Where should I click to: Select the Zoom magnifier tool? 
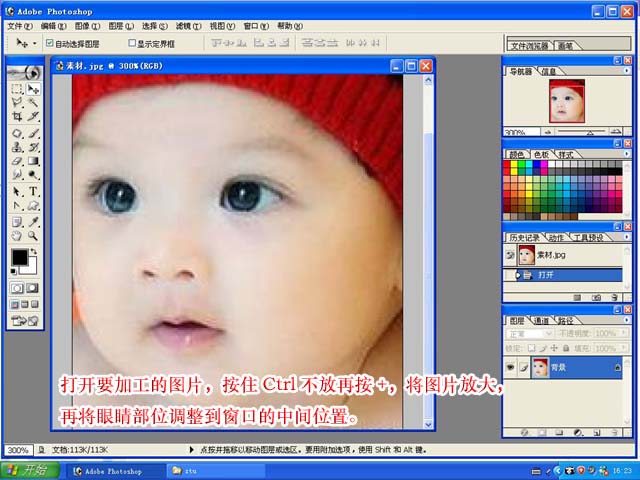pyautogui.click(x=33, y=236)
